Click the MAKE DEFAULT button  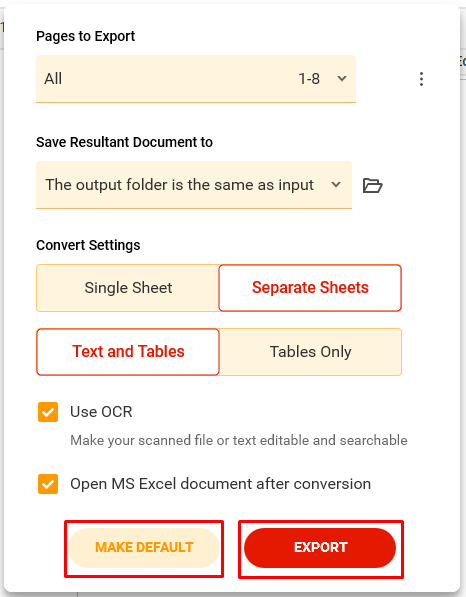(x=144, y=548)
